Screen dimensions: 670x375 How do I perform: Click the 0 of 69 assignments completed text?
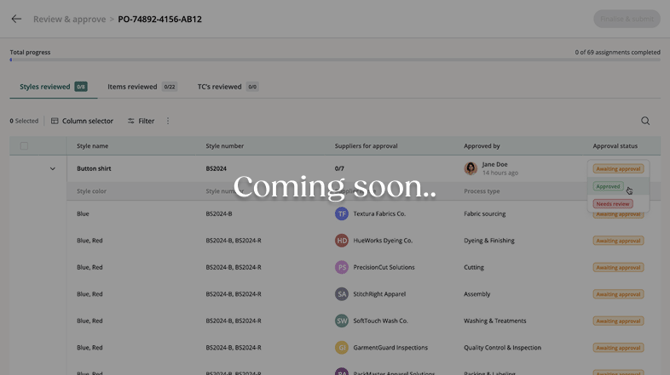[x=617, y=52]
